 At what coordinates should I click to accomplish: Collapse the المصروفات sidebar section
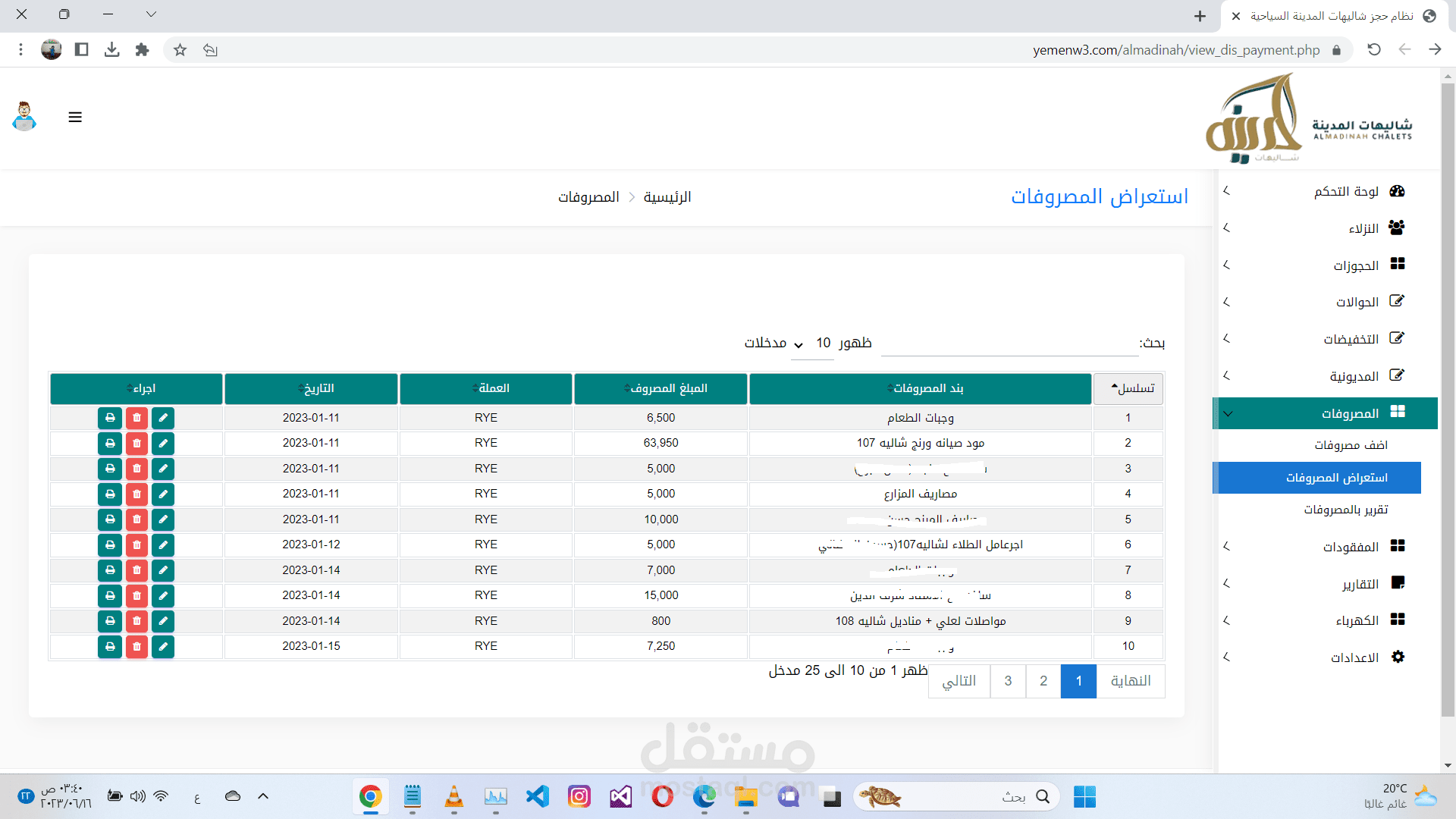(x=1349, y=413)
